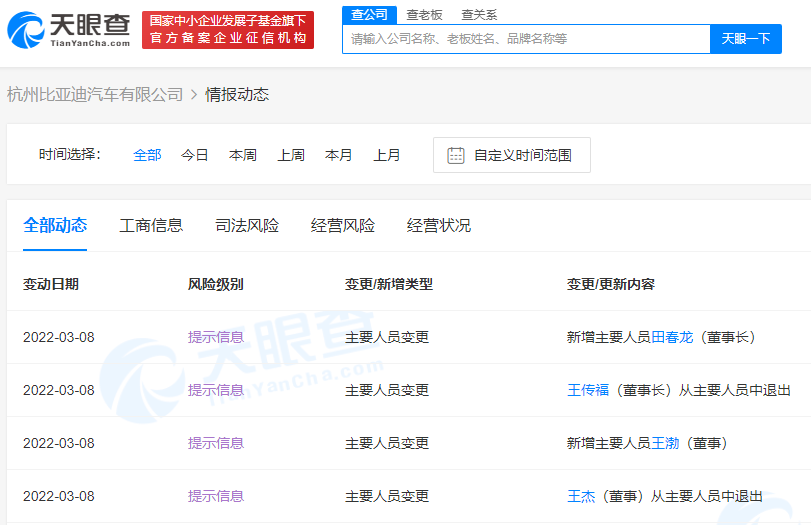
Task: Click the date 2022-03-08 in the 王杰 row
Action: point(59,496)
